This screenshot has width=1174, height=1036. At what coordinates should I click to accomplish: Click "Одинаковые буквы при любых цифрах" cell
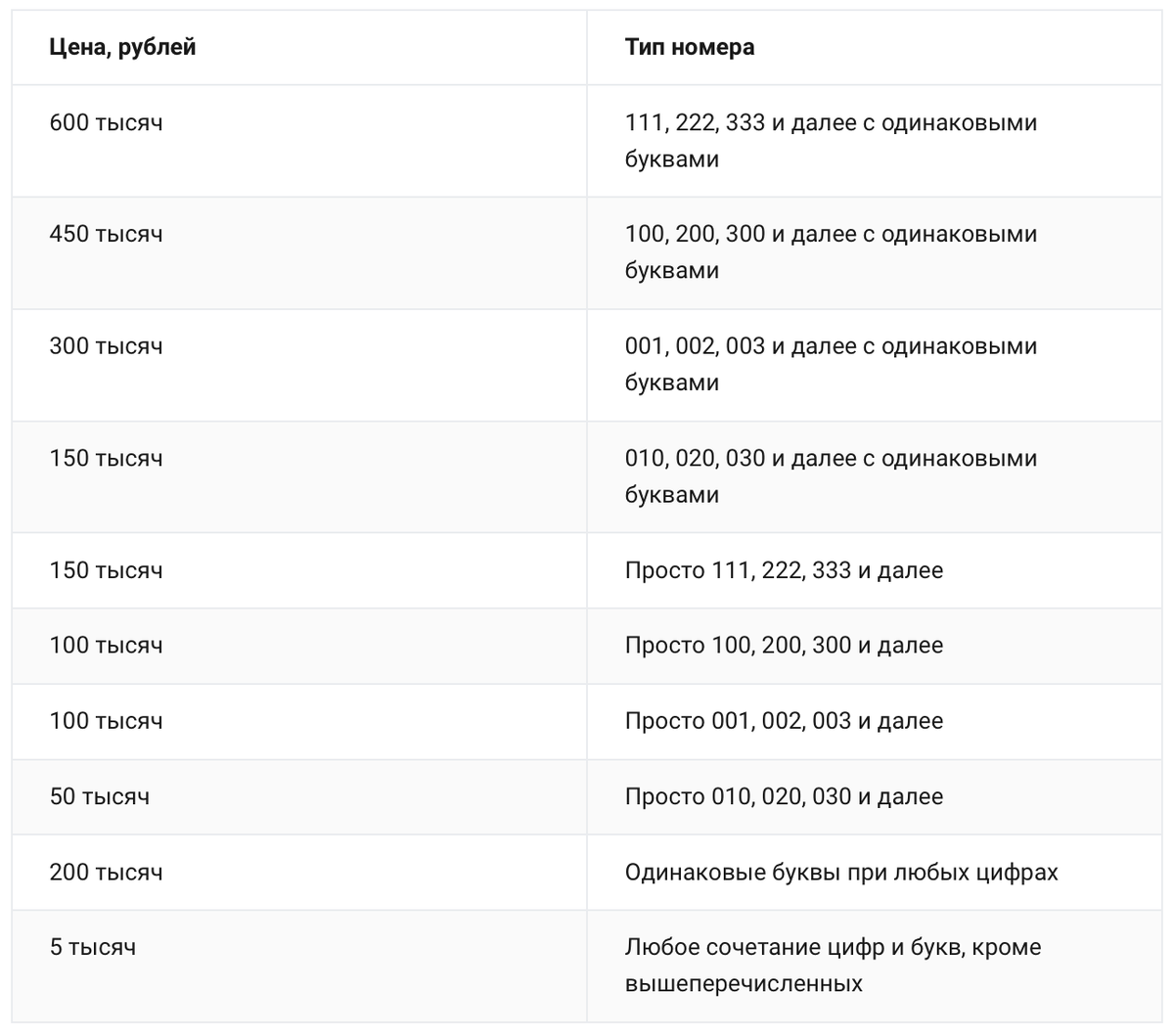tap(841, 872)
